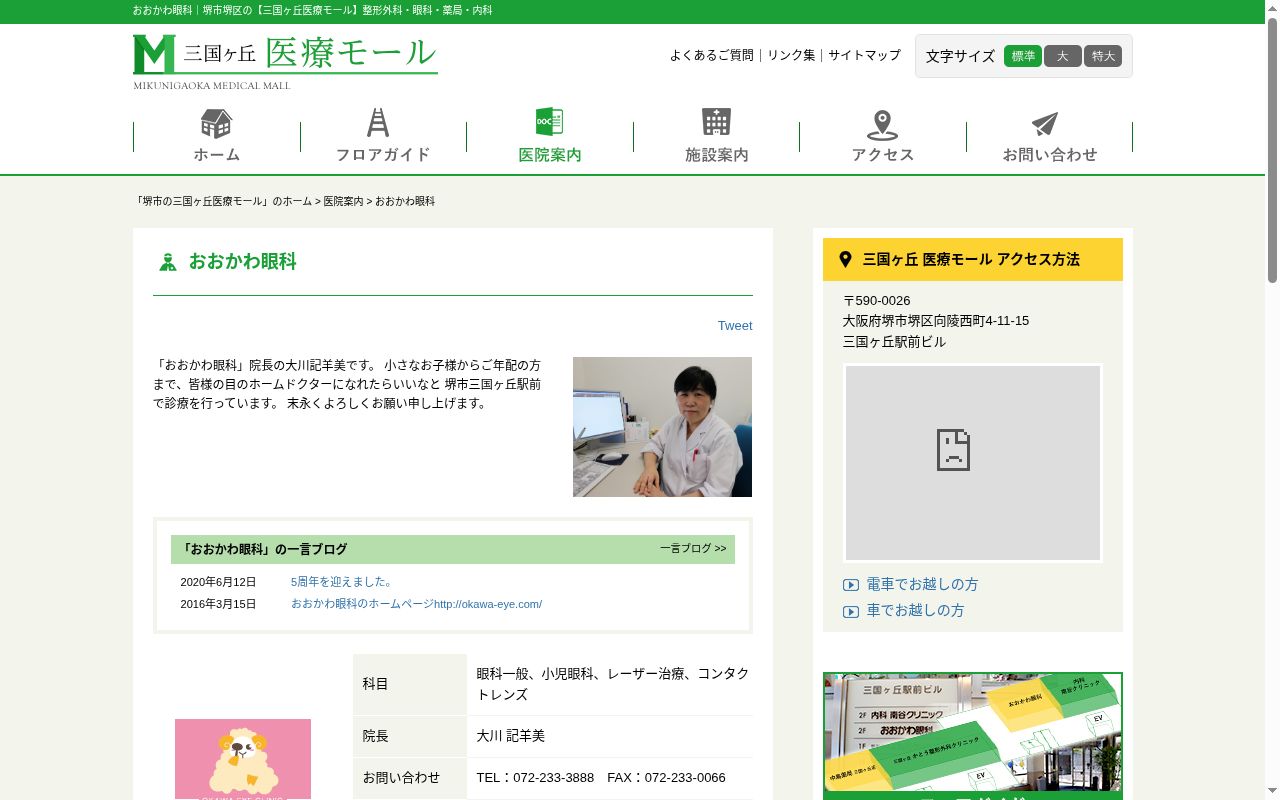This screenshot has height=800, width=1280.
Task: Open the ホーム house icon
Action: coord(216,123)
